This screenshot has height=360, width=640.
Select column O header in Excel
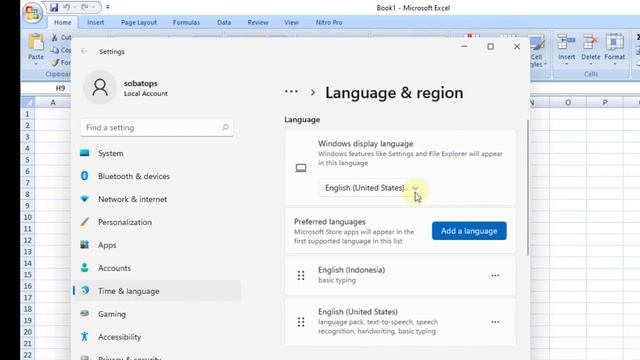pos(568,102)
